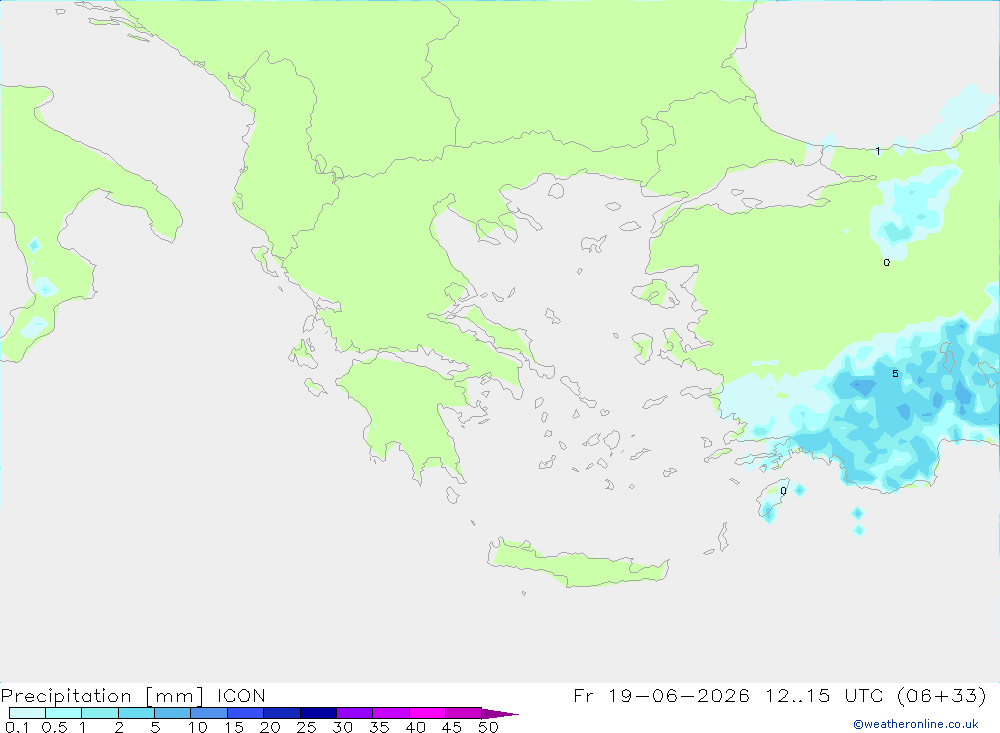The height and width of the screenshot is (733, 1000).
Task: Click the '0.5' legend scale label
Action: click(x=54, y=727)
